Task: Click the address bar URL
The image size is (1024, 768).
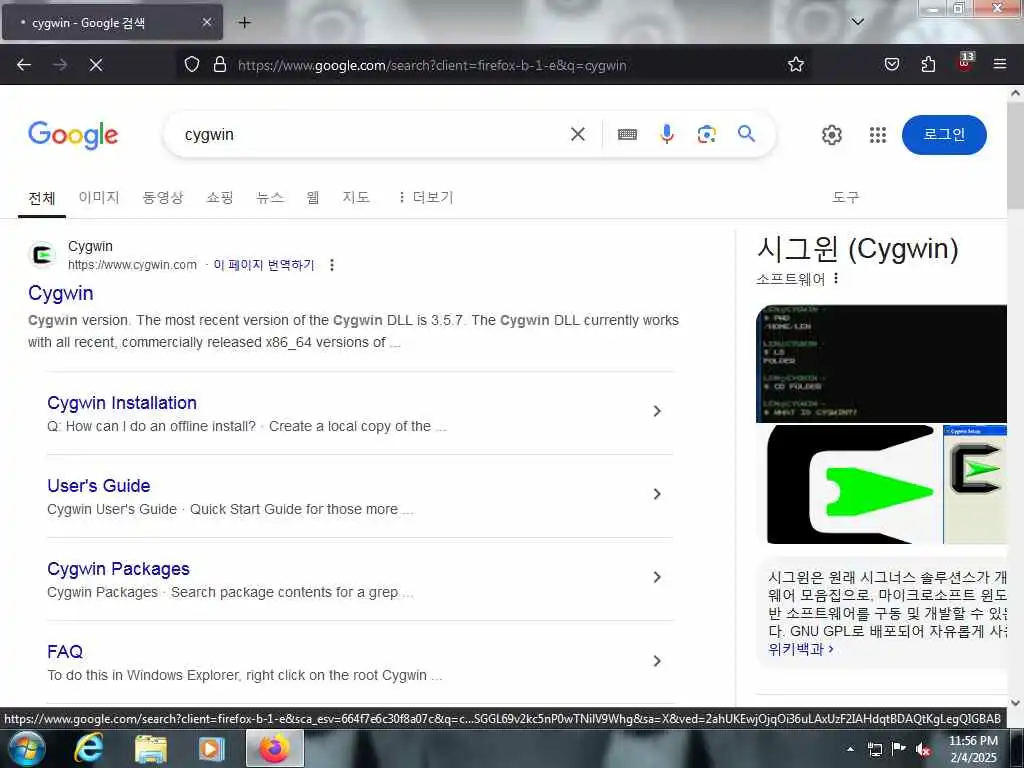Action: coord(432,65)
